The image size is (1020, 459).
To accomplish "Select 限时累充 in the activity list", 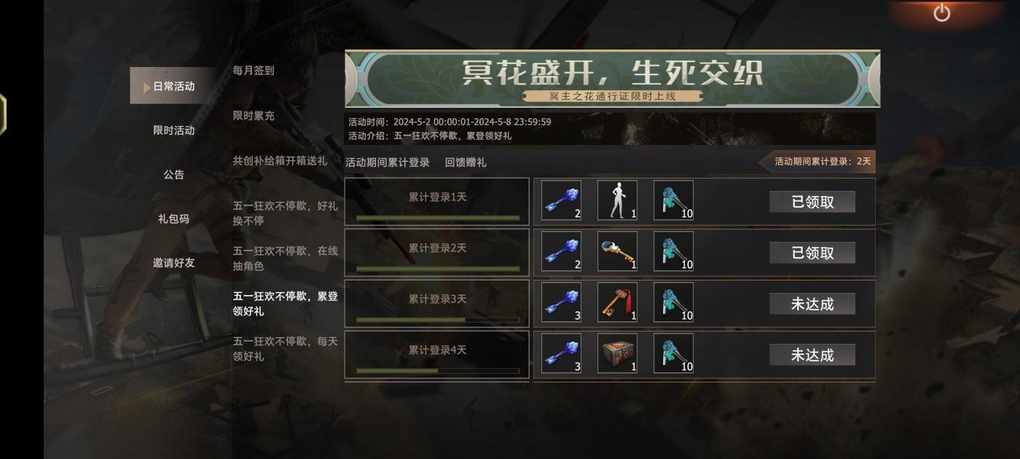I will [x=254, y=116].
